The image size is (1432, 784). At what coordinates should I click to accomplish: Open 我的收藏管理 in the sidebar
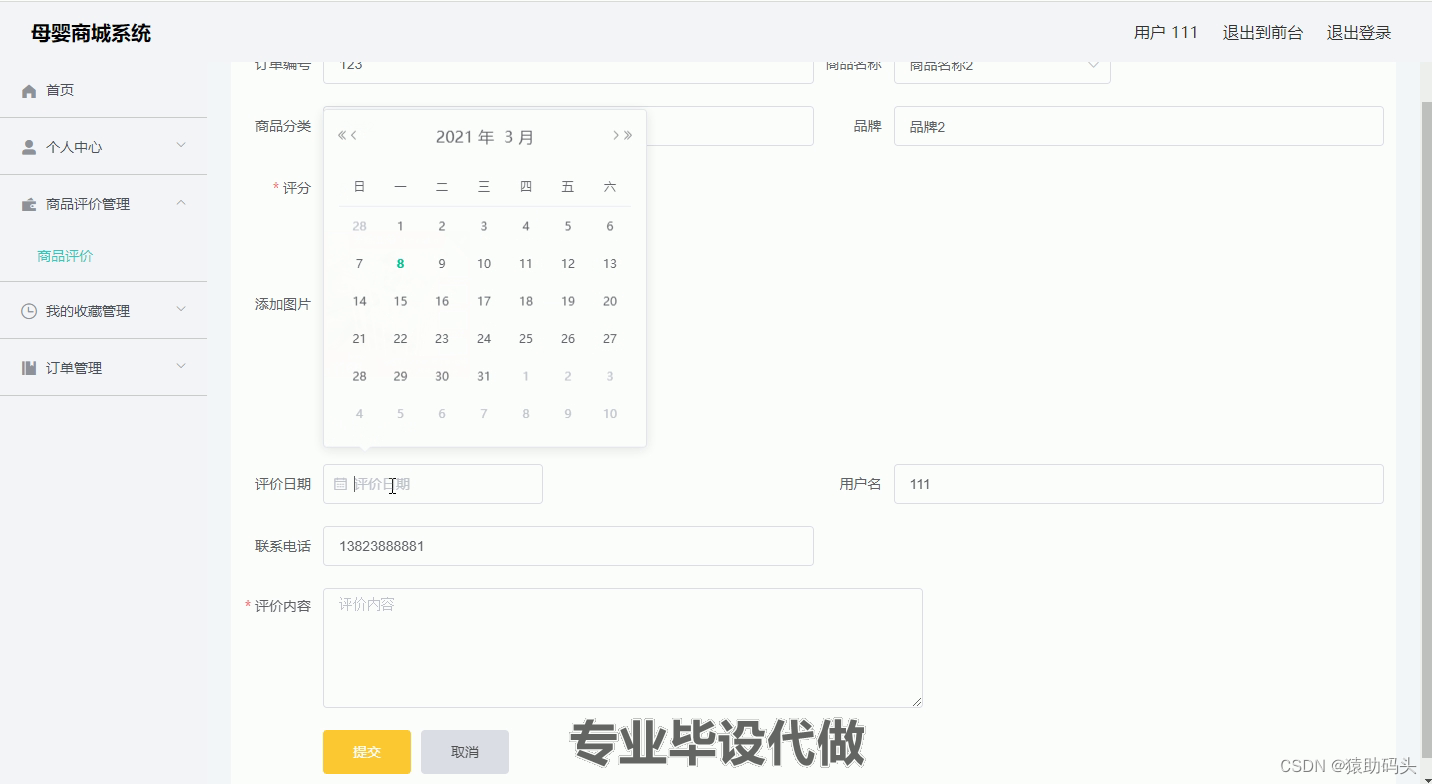104,311
